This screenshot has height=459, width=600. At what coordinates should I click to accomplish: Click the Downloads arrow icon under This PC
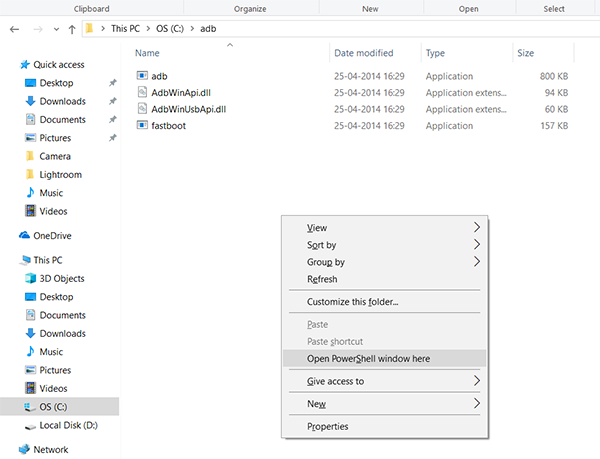(30, 333)
